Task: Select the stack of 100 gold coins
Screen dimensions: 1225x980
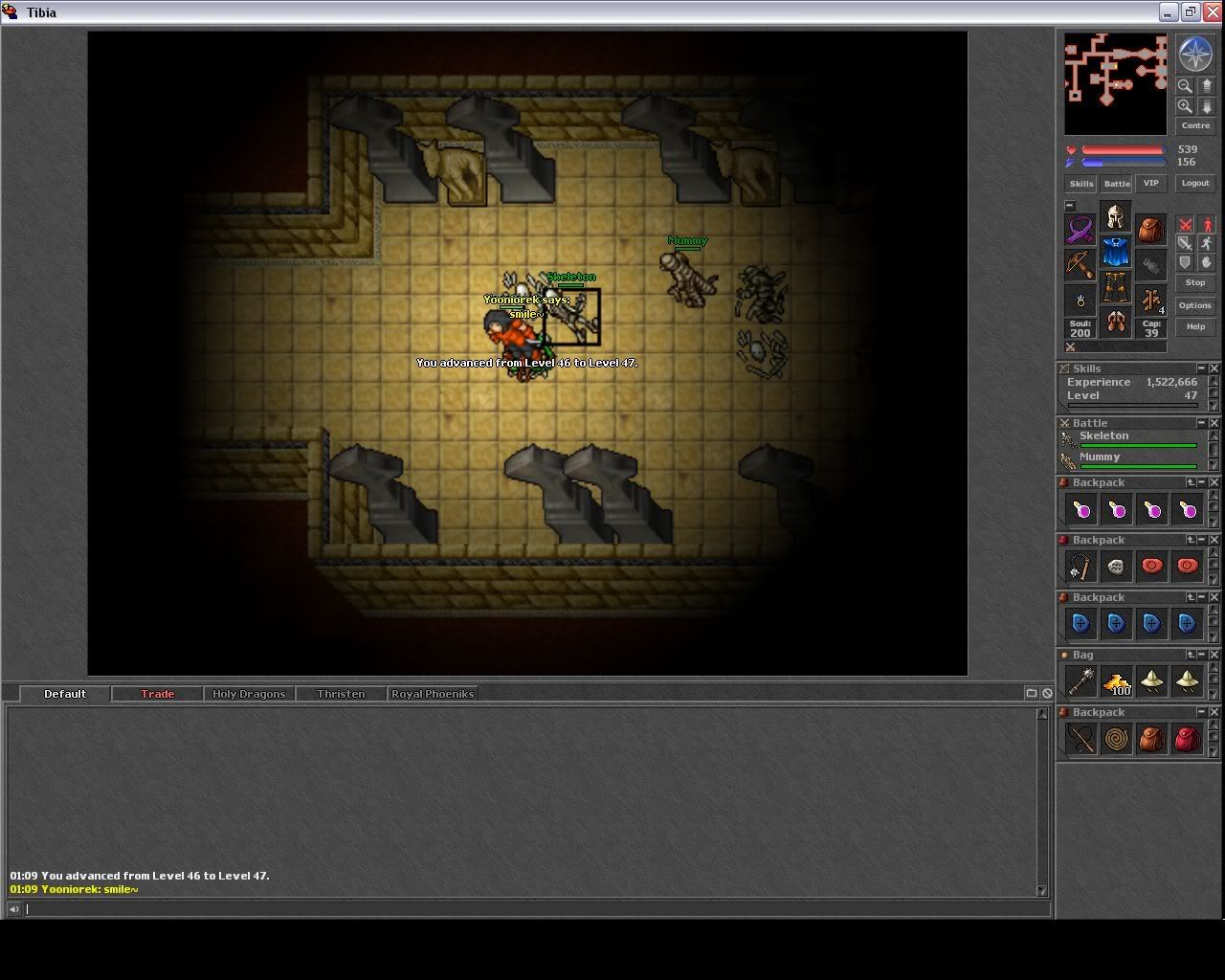Action: tap(1116, 681)
